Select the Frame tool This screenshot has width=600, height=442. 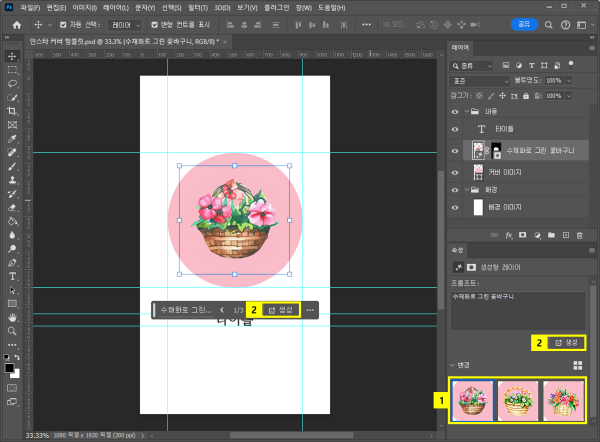[12, 125]
